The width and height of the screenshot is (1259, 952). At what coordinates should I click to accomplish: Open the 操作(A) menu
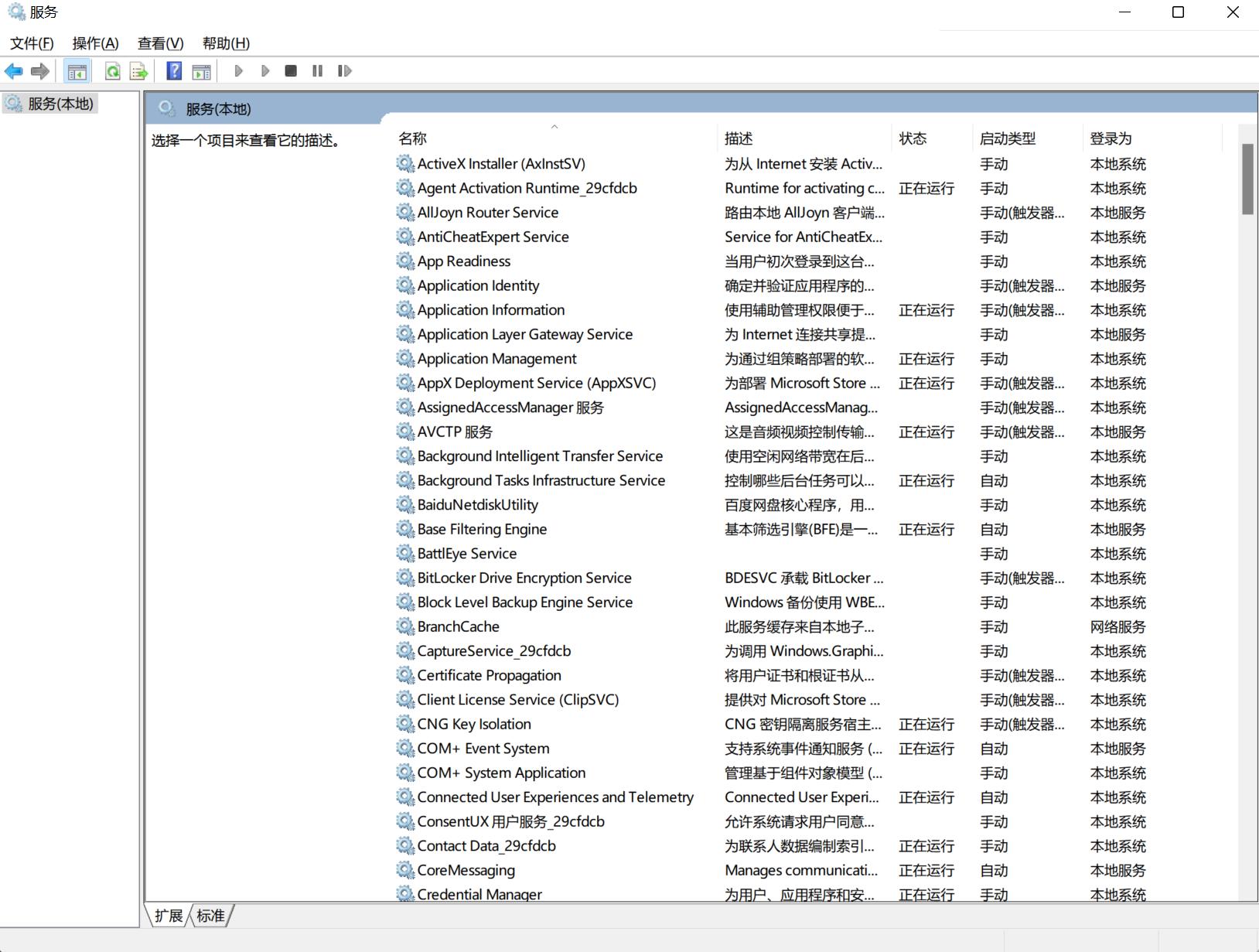[x=95, y=43]
